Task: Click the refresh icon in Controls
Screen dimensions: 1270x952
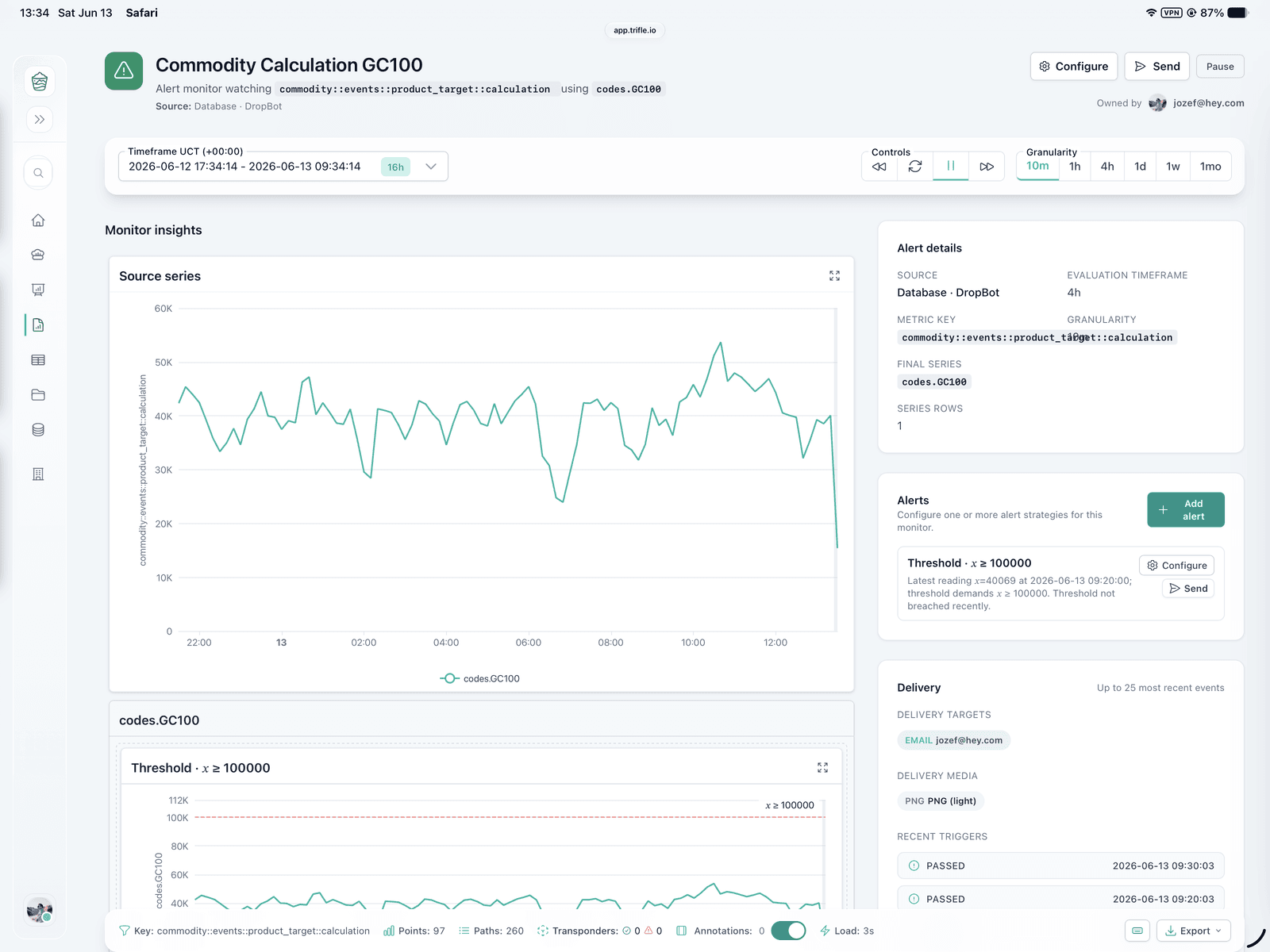Action: 915,167
